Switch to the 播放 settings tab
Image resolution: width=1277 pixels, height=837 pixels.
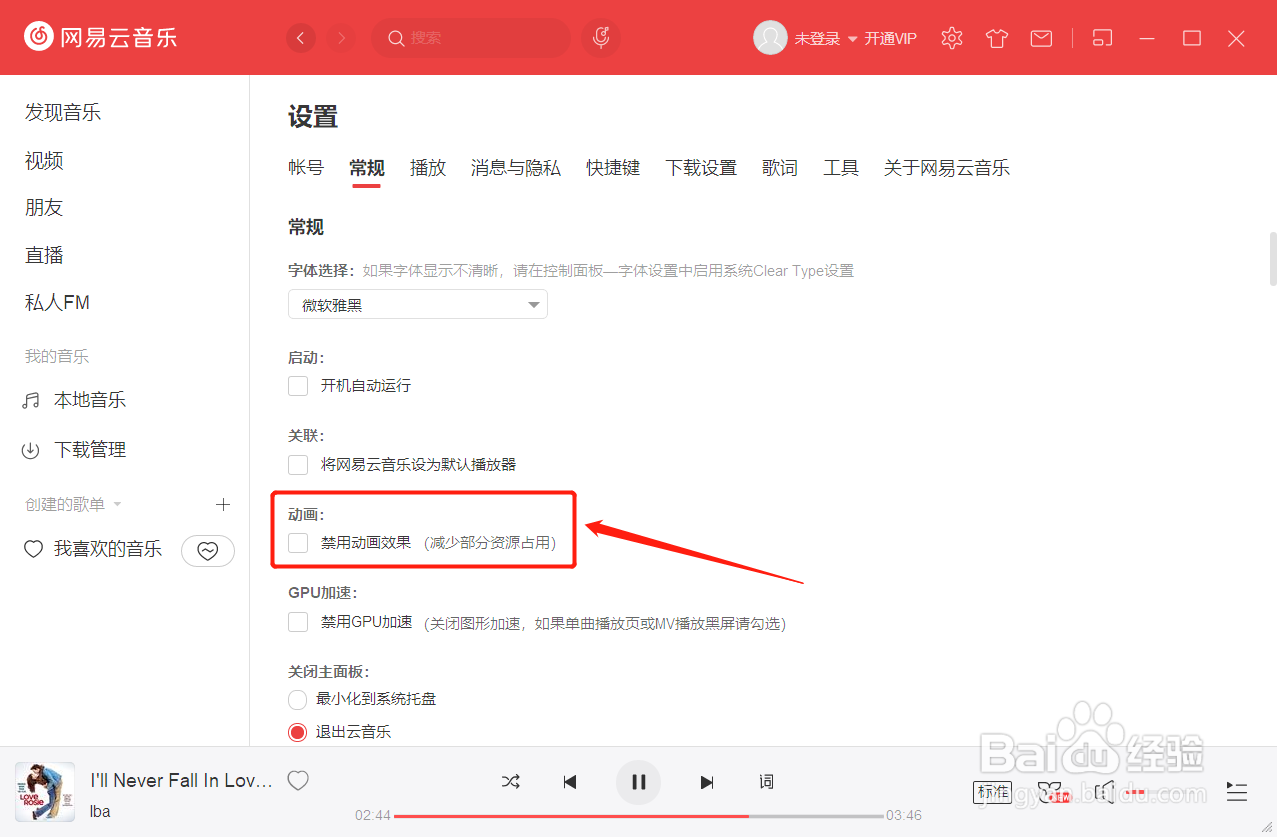pyautogui.click(x=427, y=167)
